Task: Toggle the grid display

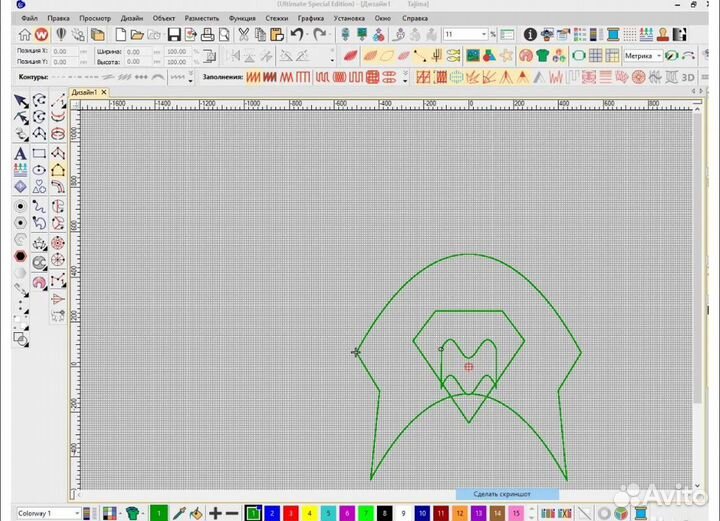Action: click(x=596, y=56)
